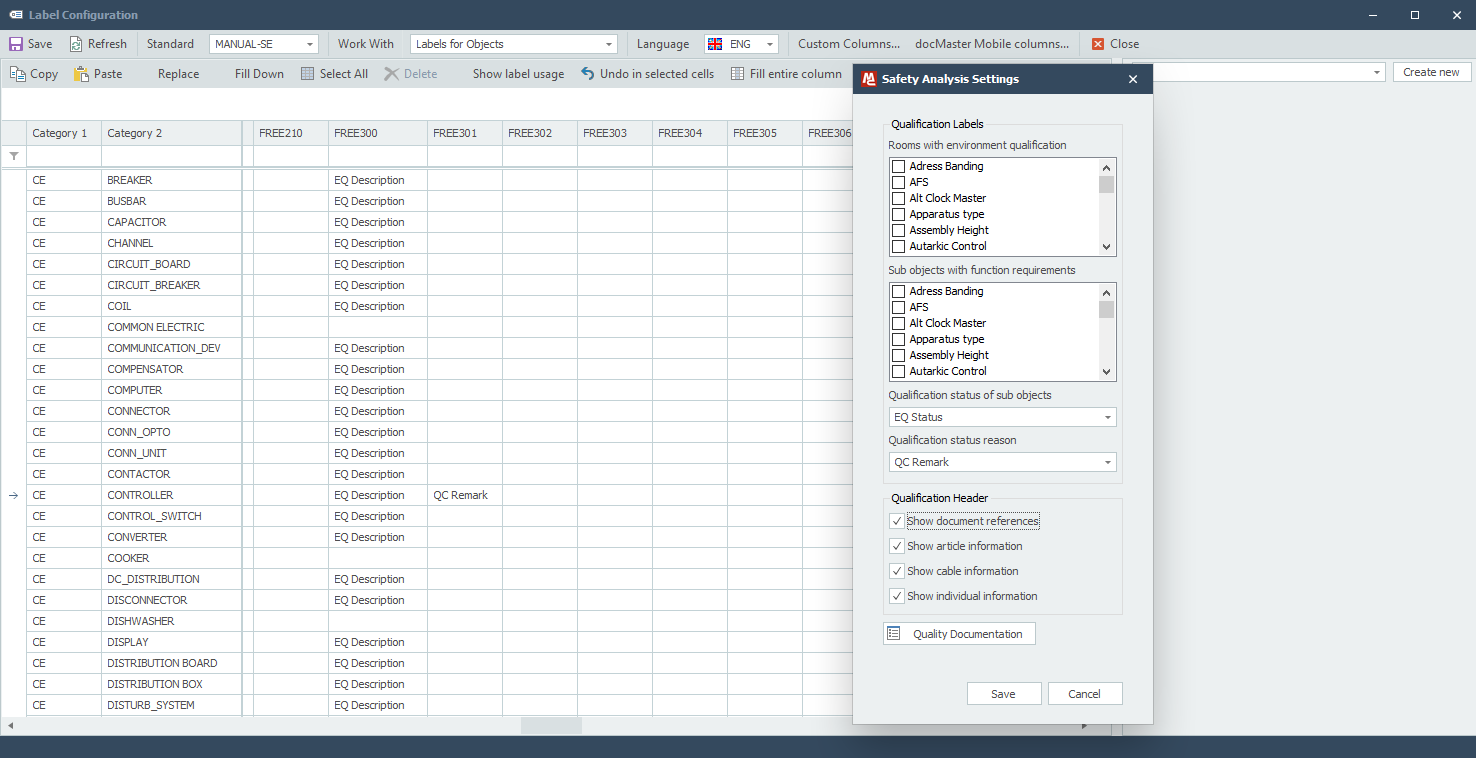Click the red Close icon in main toolbar
This screenshot has height=758, width=1476.
coord(1098,44)
